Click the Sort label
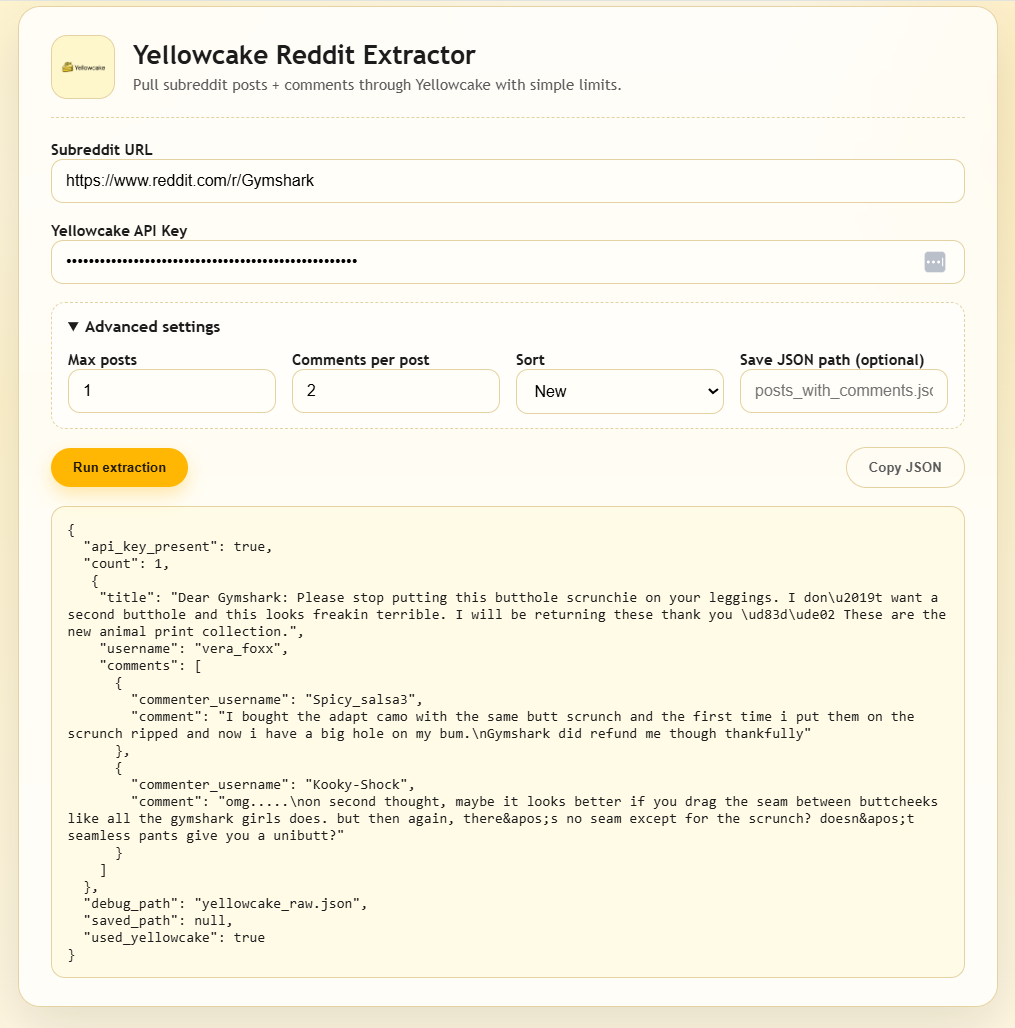 click(x=530, y=360)
